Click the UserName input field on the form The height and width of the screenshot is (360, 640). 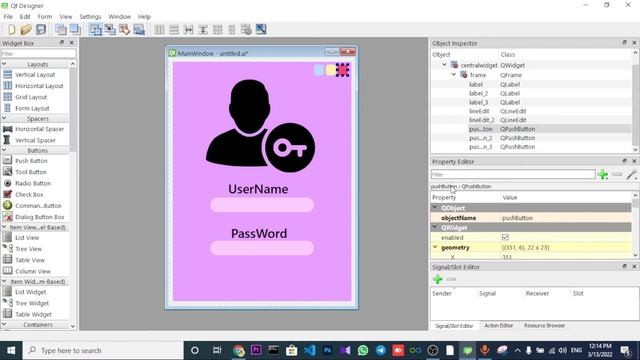tap(262, 205)
